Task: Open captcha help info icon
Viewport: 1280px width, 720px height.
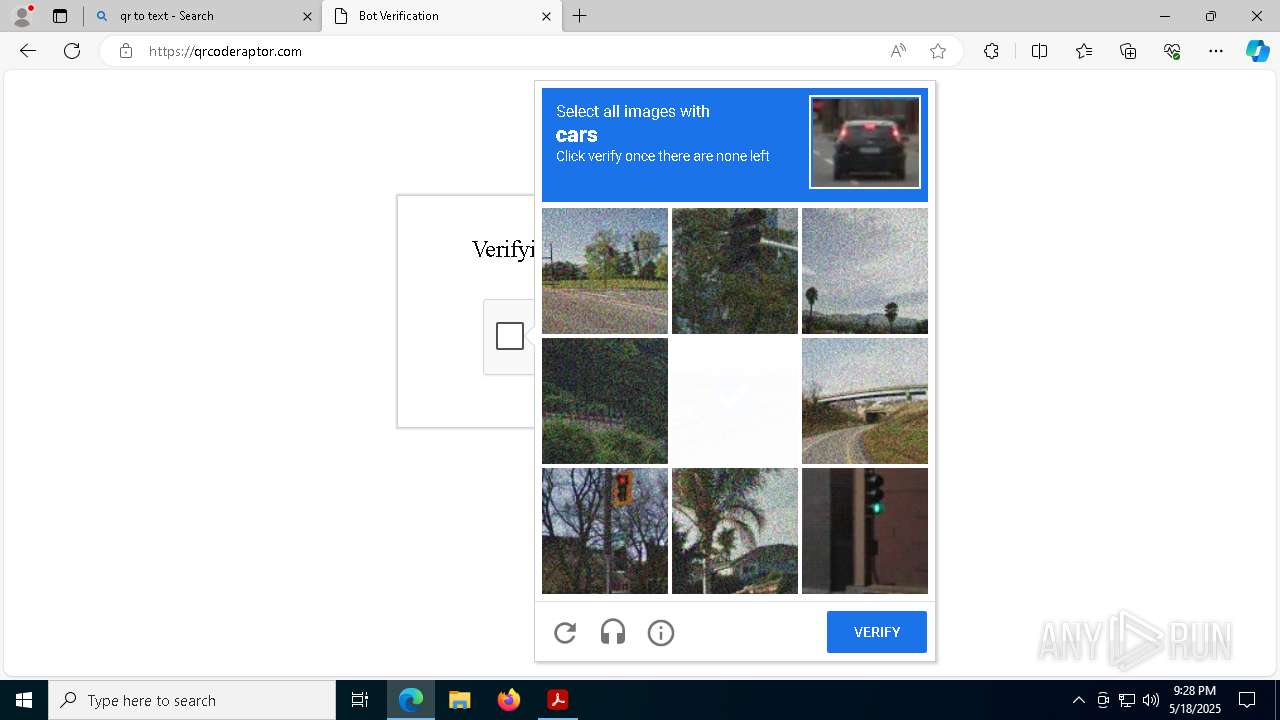Action: [661, 632]
